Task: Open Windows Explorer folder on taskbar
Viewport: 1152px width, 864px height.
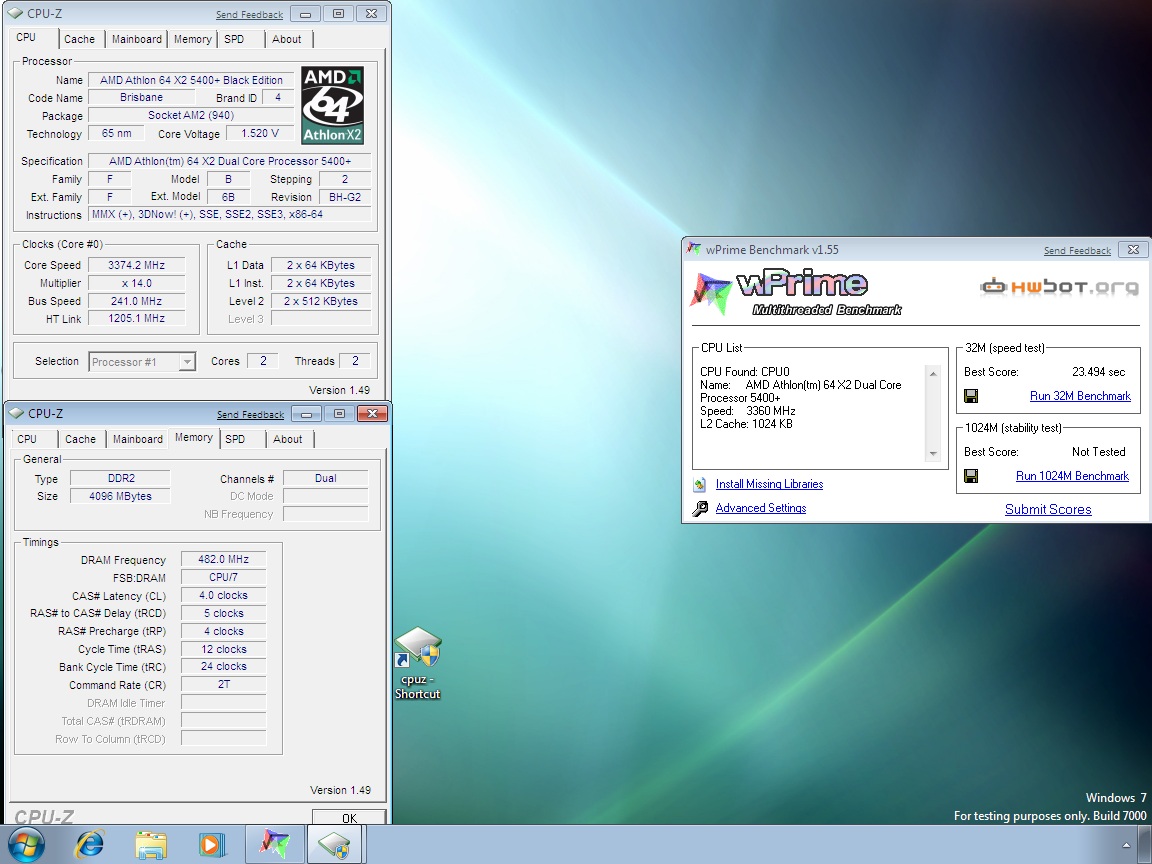Action: 151,845
